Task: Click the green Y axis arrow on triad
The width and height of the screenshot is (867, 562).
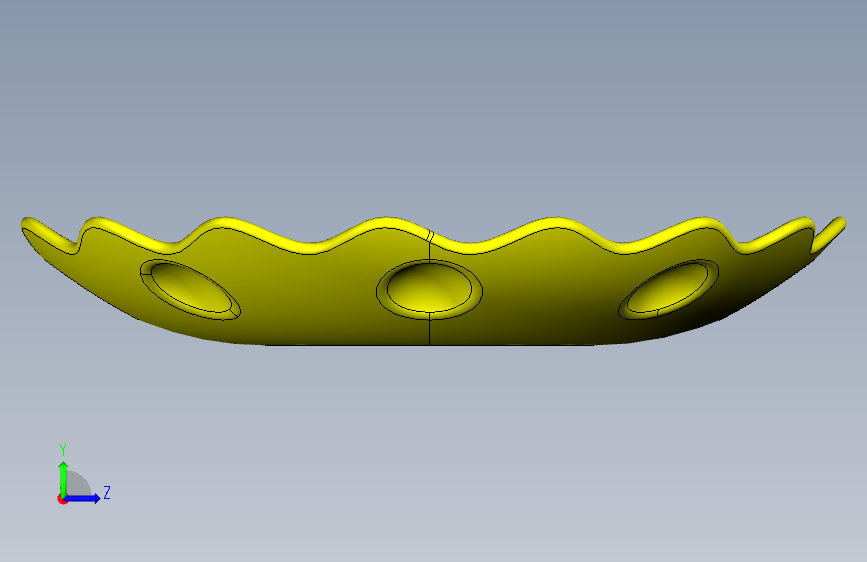Action: [64, 479]
